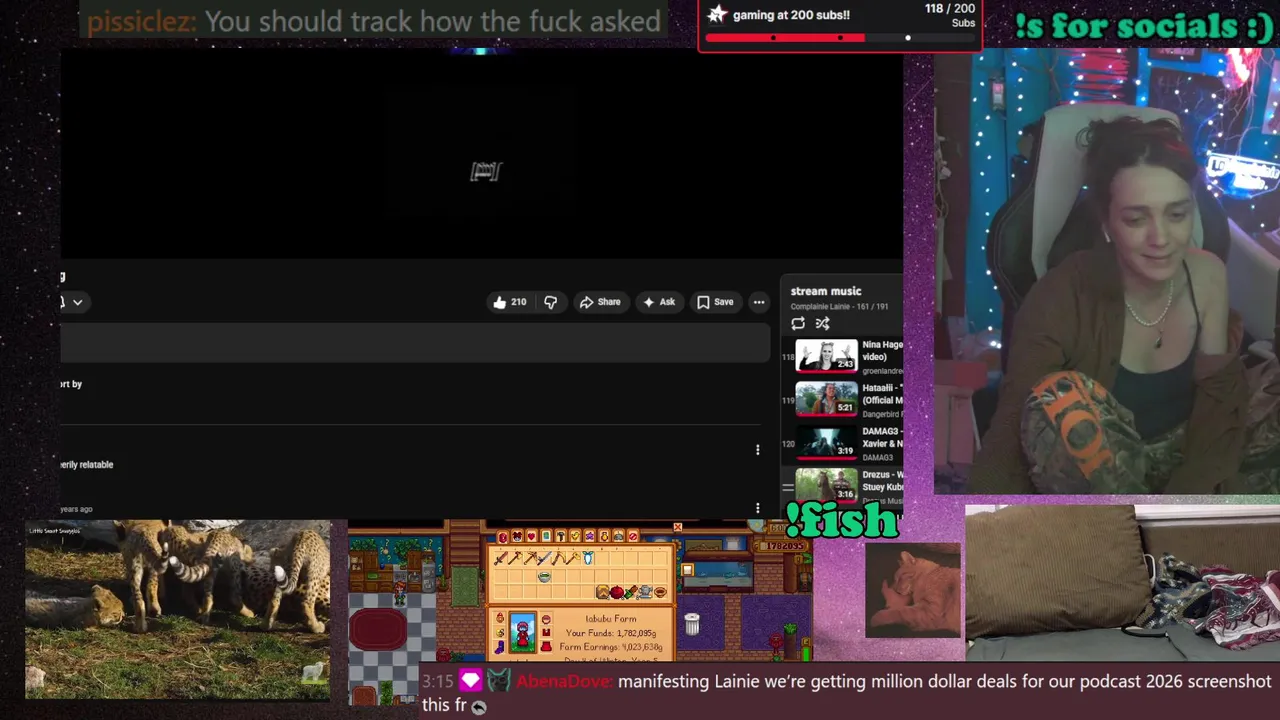This screenshot has height=720, width=1280.
Task: Click the AbenaDove username in chat
Action: tap(564, 682)
